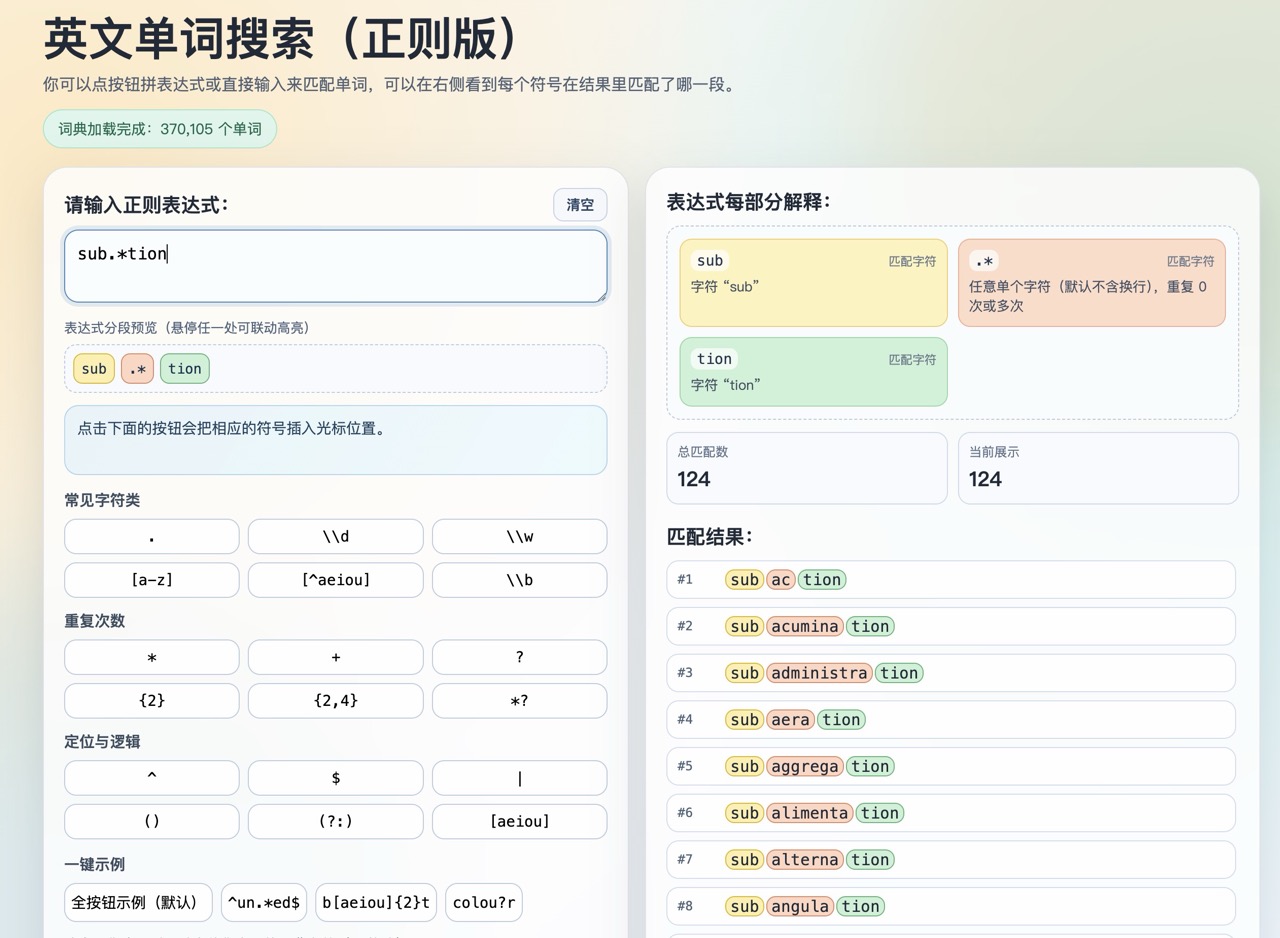
Task: Insert the {2,4} range quantifier button
Action: 335,701
